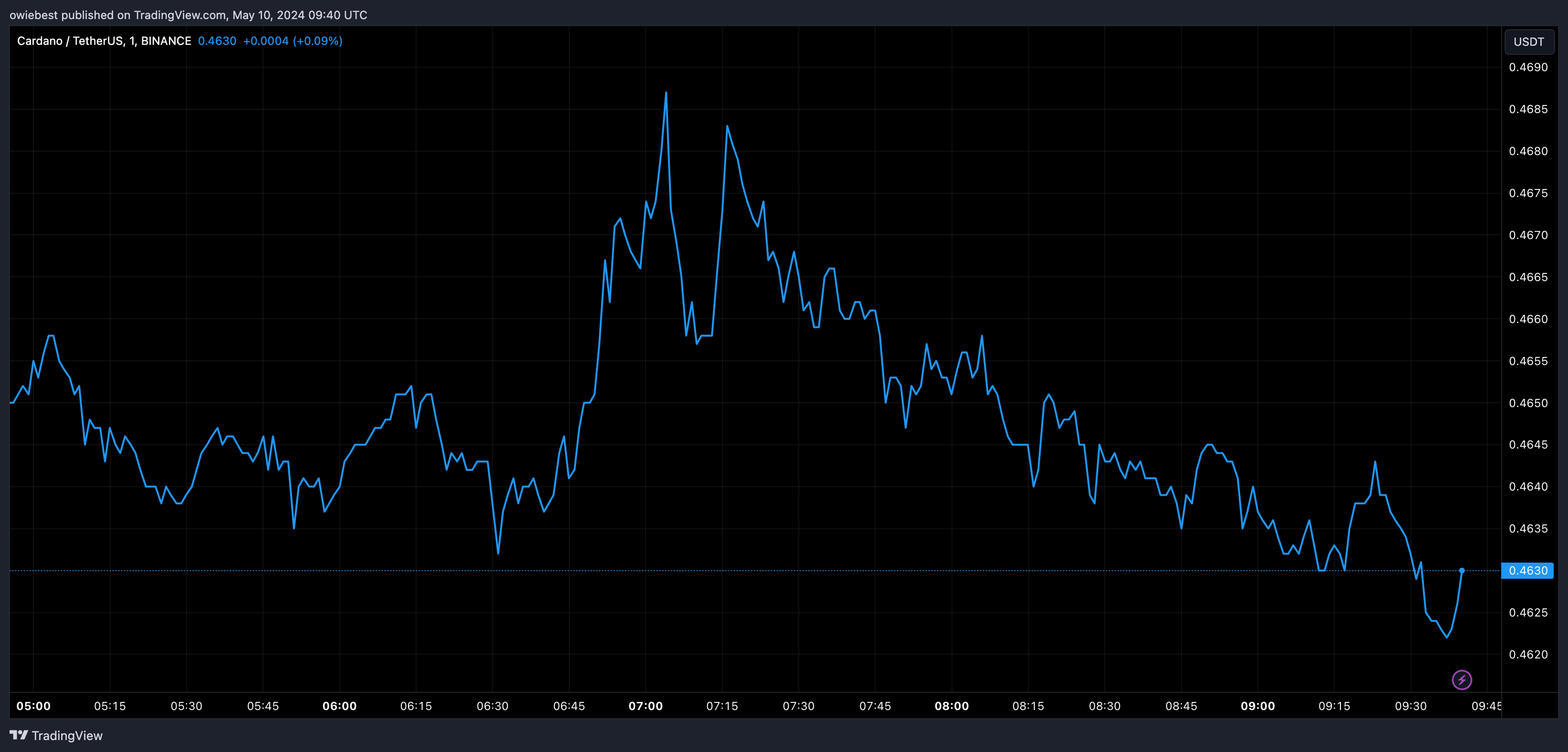Click the 0.4635 price axis label

pos(1528,529)
